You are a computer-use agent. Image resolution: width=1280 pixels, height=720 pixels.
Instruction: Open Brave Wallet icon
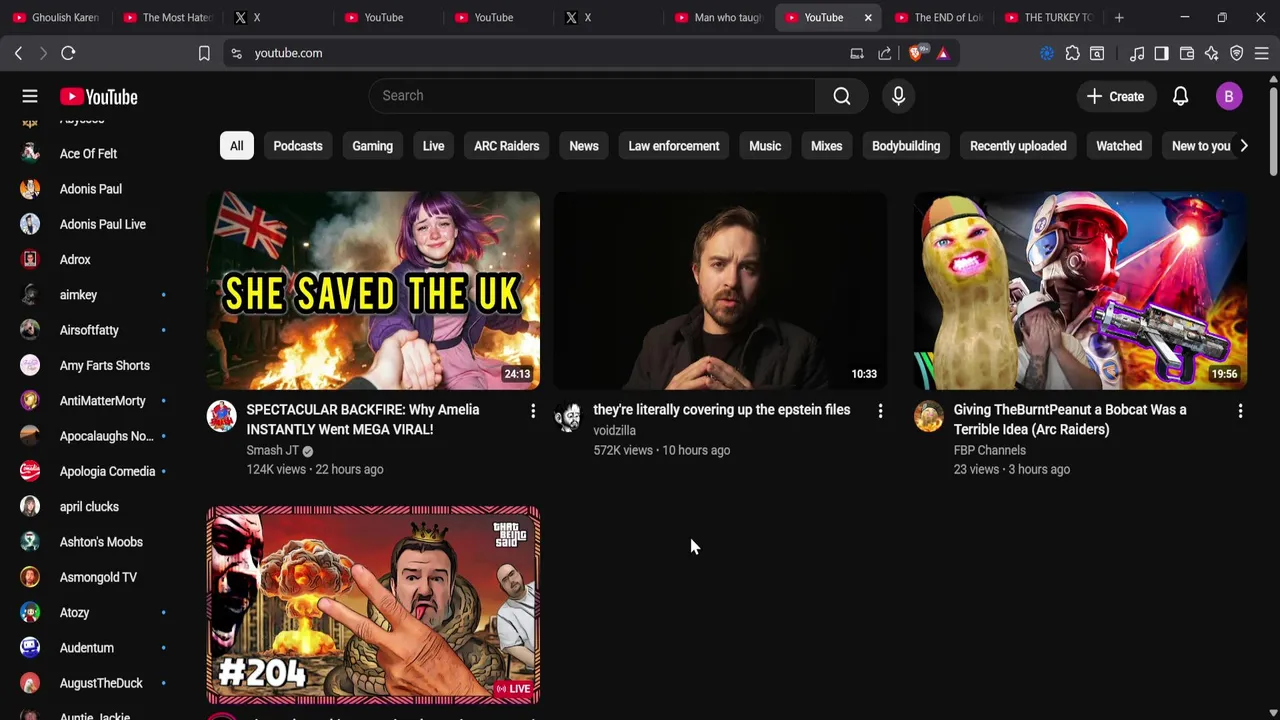[x=1187, y=53]
